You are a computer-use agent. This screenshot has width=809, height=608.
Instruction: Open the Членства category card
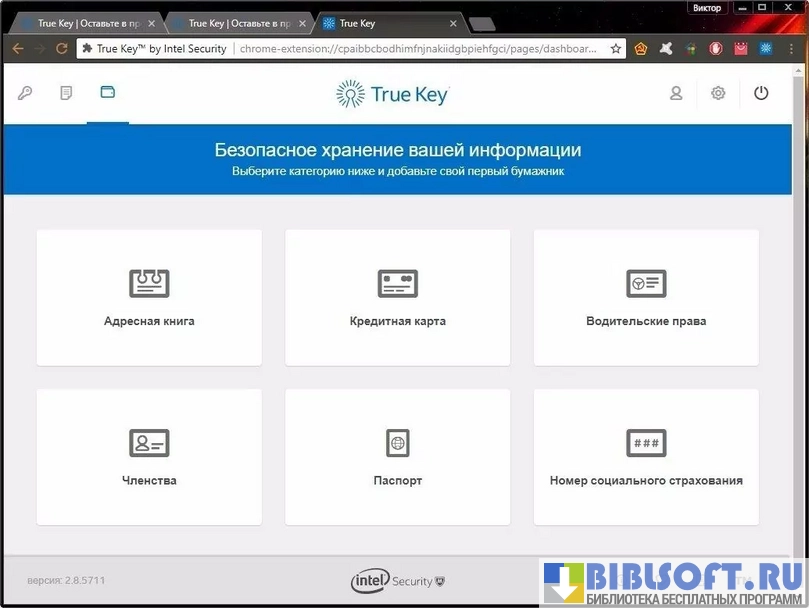pos(149,456)
